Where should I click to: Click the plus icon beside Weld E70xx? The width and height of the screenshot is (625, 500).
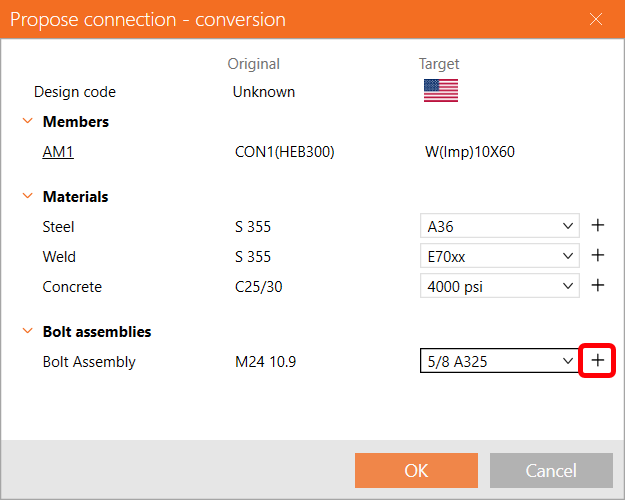tap(598, 256)
